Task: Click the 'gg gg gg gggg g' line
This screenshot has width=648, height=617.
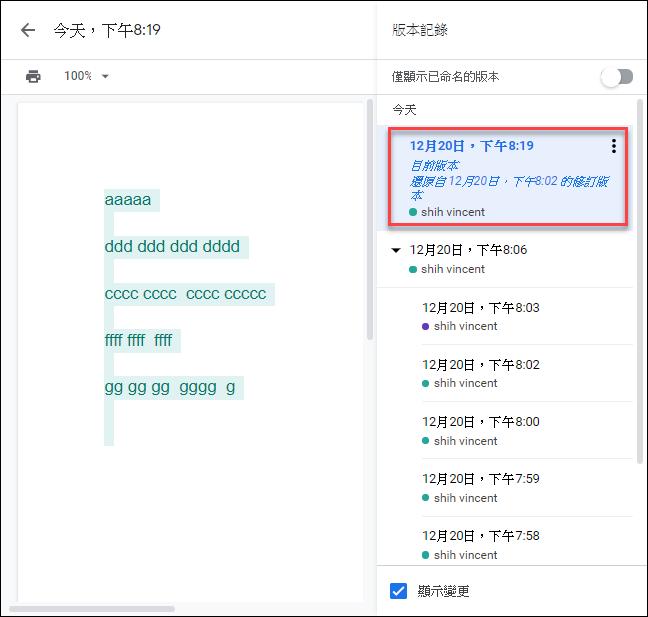Action: click(x=170, y=388)
